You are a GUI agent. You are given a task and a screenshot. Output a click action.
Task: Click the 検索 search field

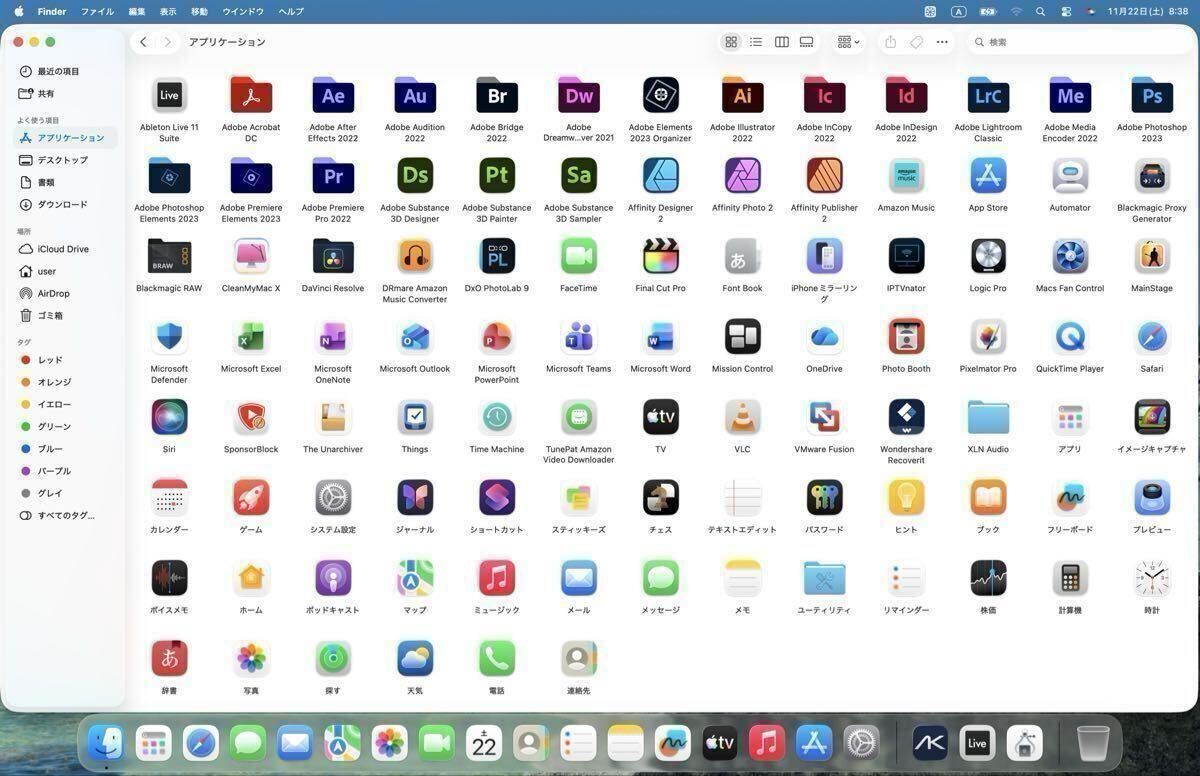tap(1078, 42)
